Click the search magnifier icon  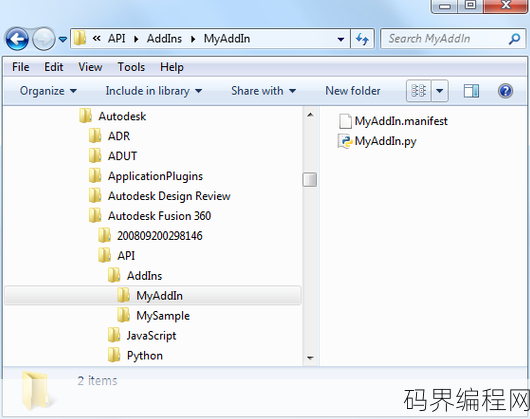click(x=514, y=39)
